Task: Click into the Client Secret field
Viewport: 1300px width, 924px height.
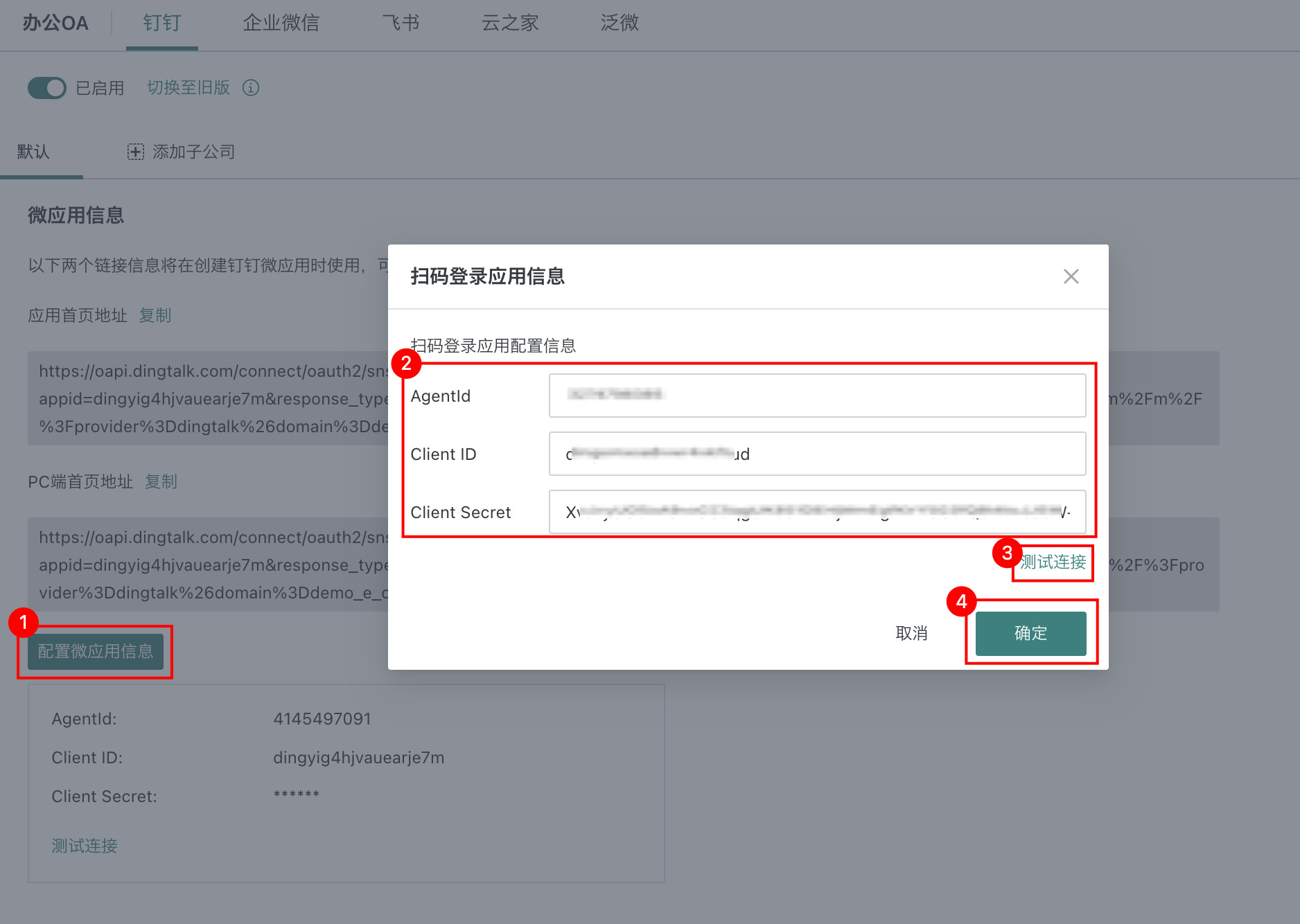Action: [816, 512]
